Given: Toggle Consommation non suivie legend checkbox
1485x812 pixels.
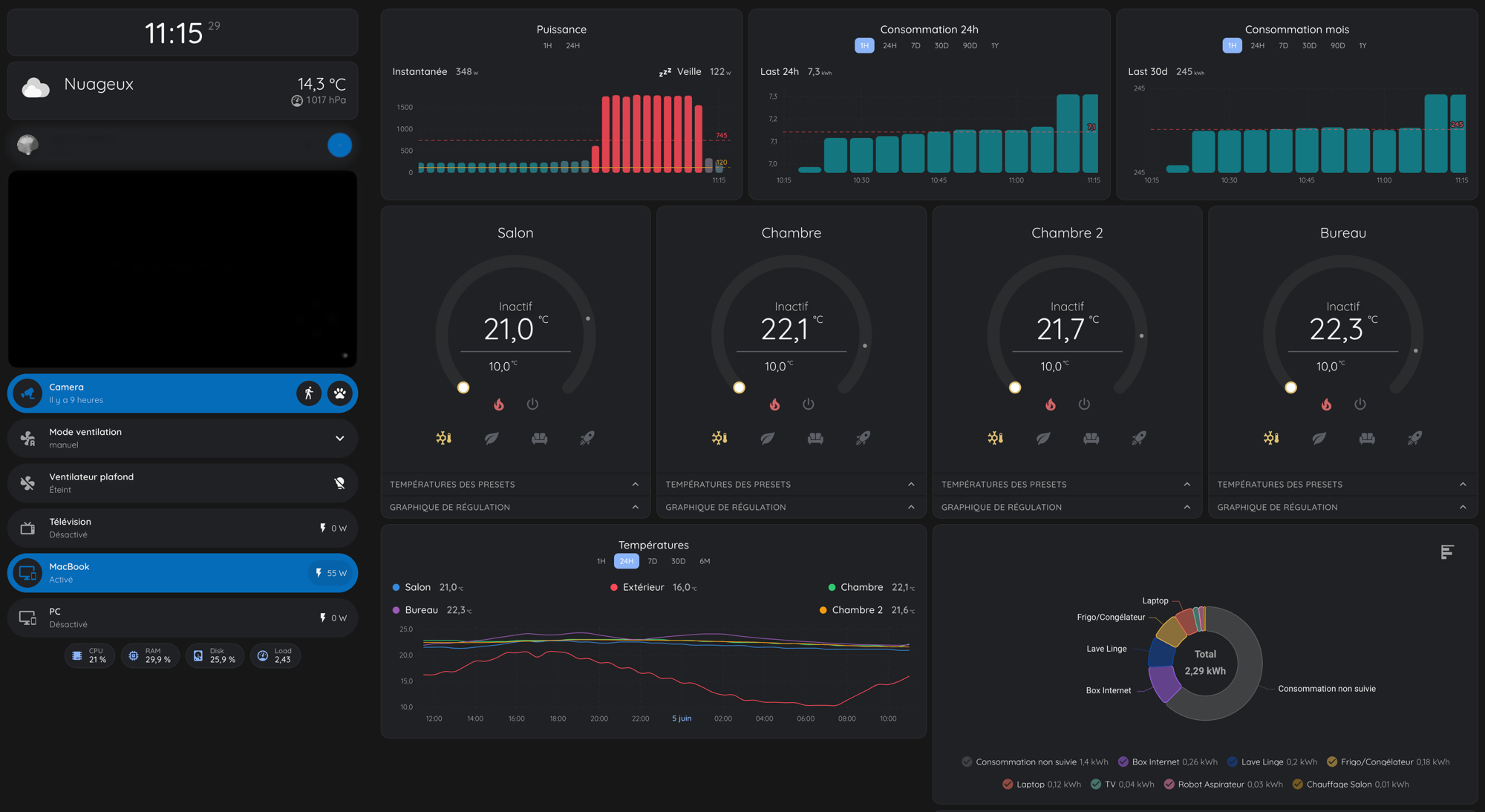Looking at the screenshot, I should click(967, 762).
